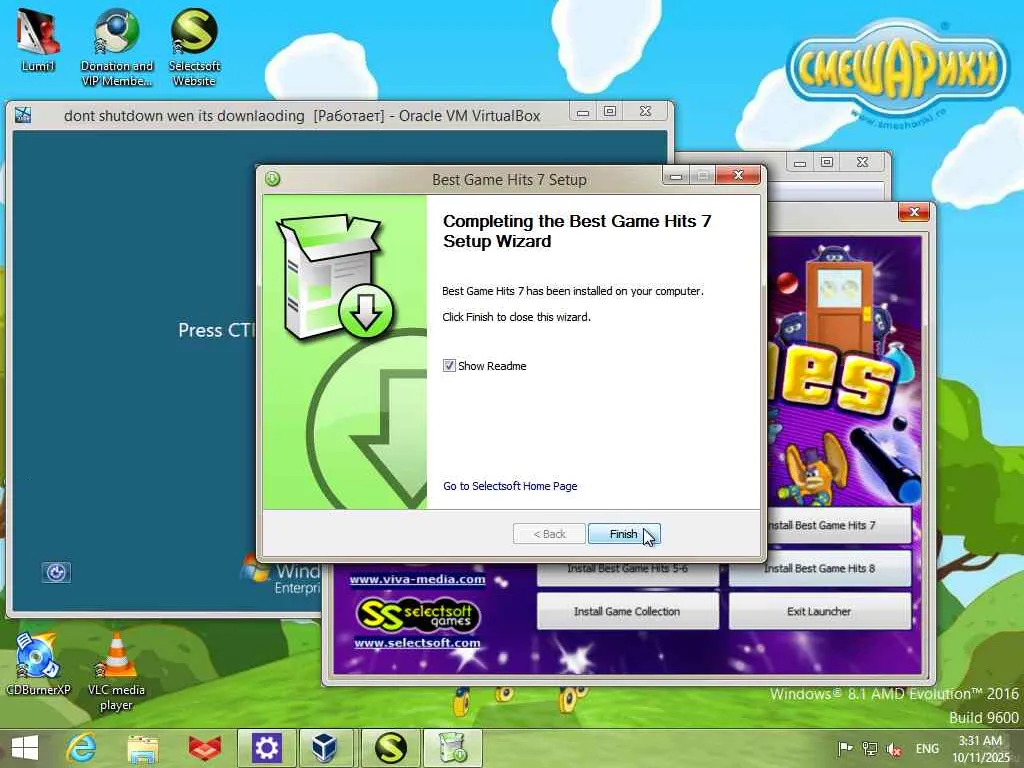Click the disabled Back button
This screenshot has width=1024, height=768.
549,534
